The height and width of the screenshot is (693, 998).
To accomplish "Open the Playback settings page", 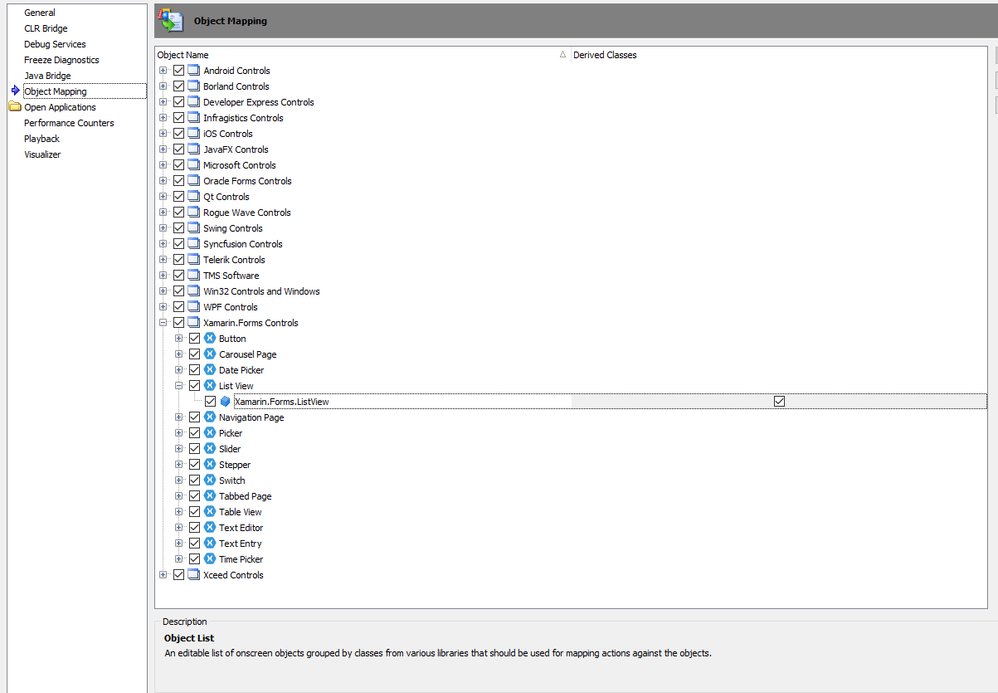I will click(x=42, y=139).
